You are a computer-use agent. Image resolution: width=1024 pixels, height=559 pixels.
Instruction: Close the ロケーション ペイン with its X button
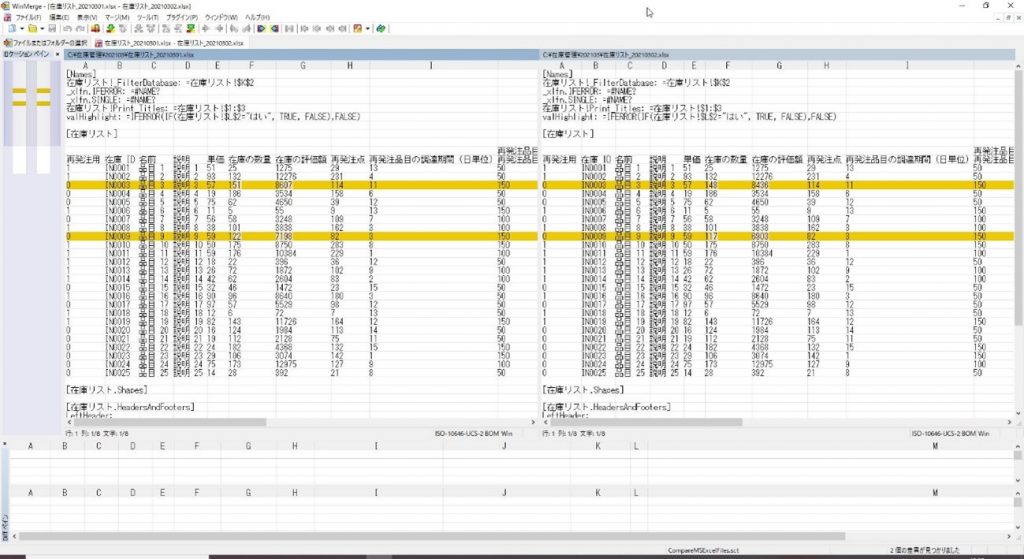click(57, 55)
